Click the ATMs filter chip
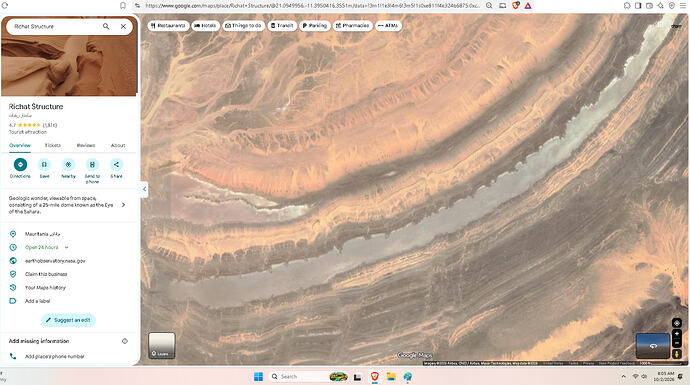The image size is (690, 385). (388, 26)
